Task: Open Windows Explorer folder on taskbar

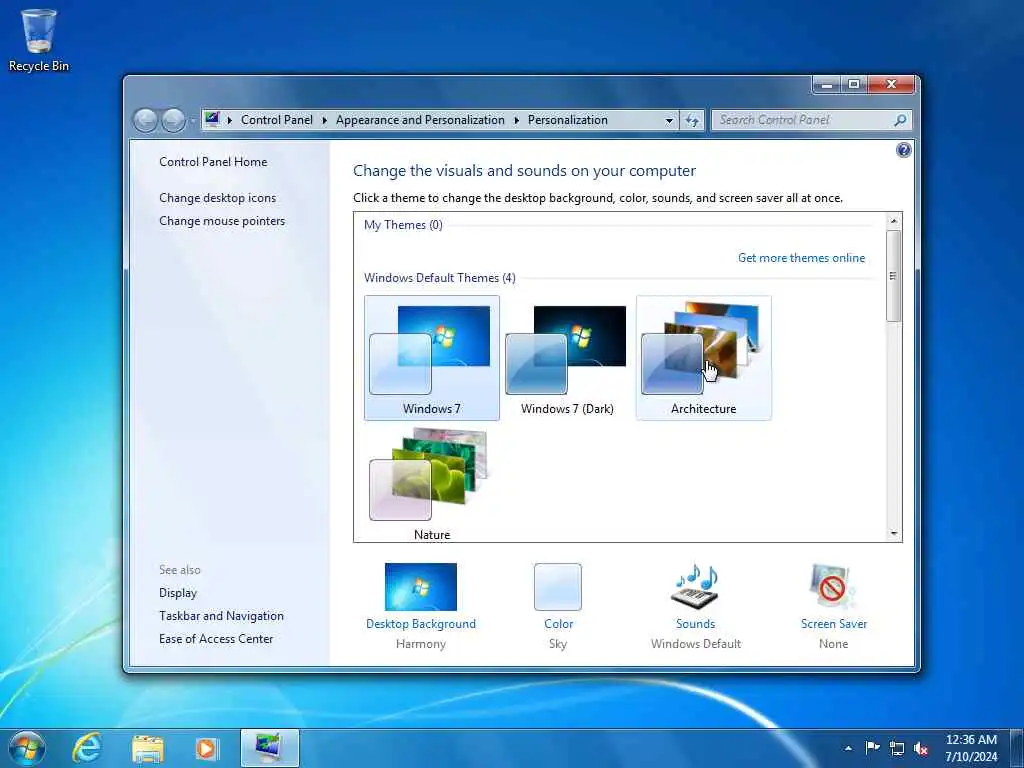Action: coord(148,748)
